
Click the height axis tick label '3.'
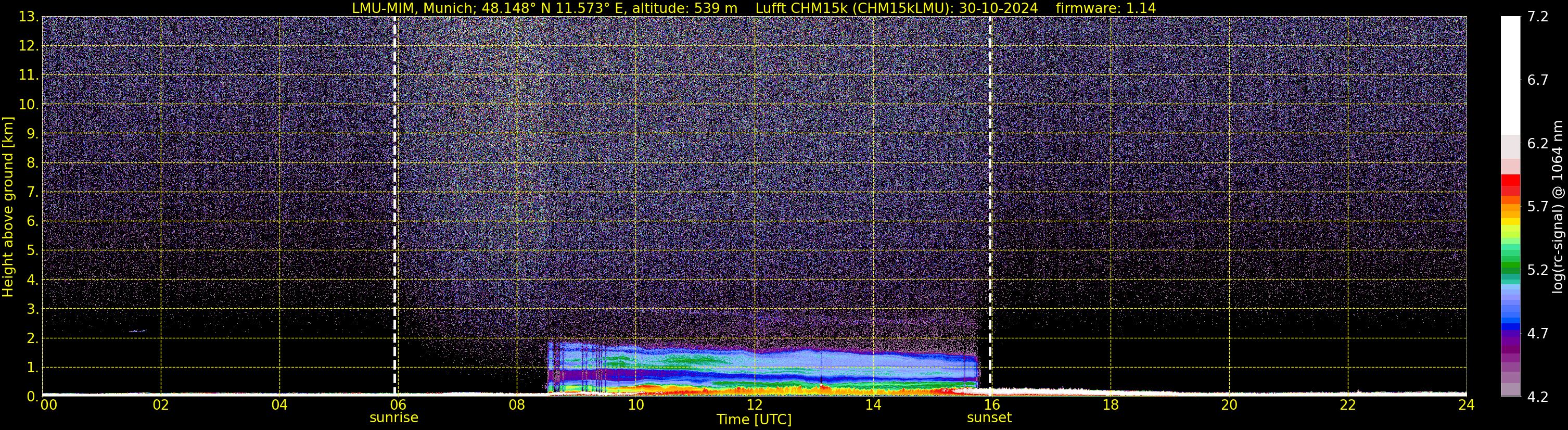[x=32, y=309]
